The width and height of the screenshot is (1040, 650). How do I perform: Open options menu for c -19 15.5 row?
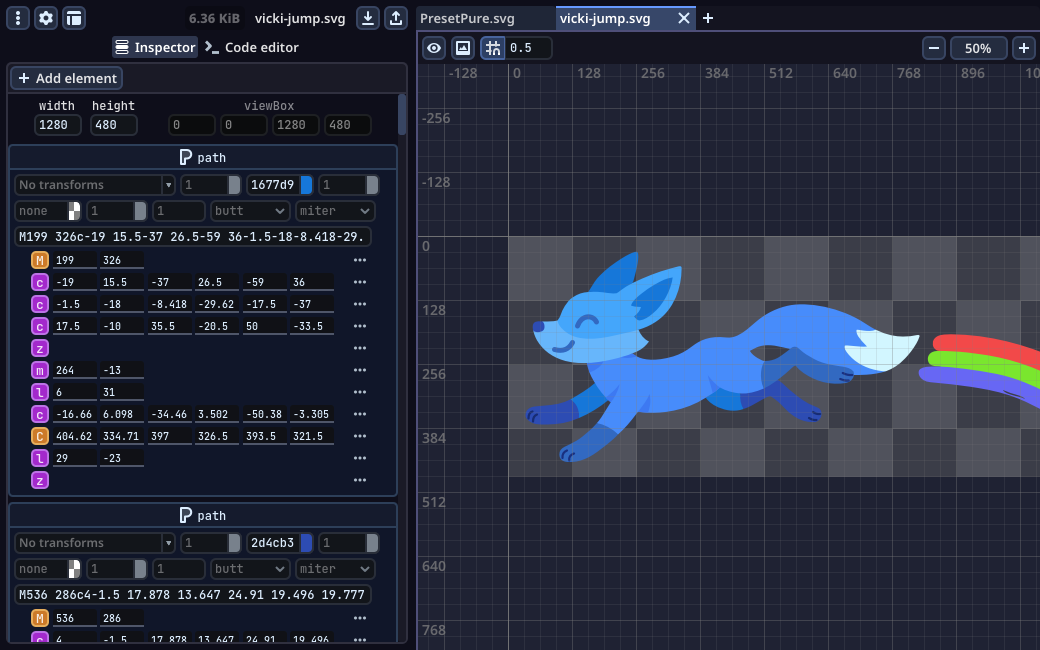[x=360, y=282]
